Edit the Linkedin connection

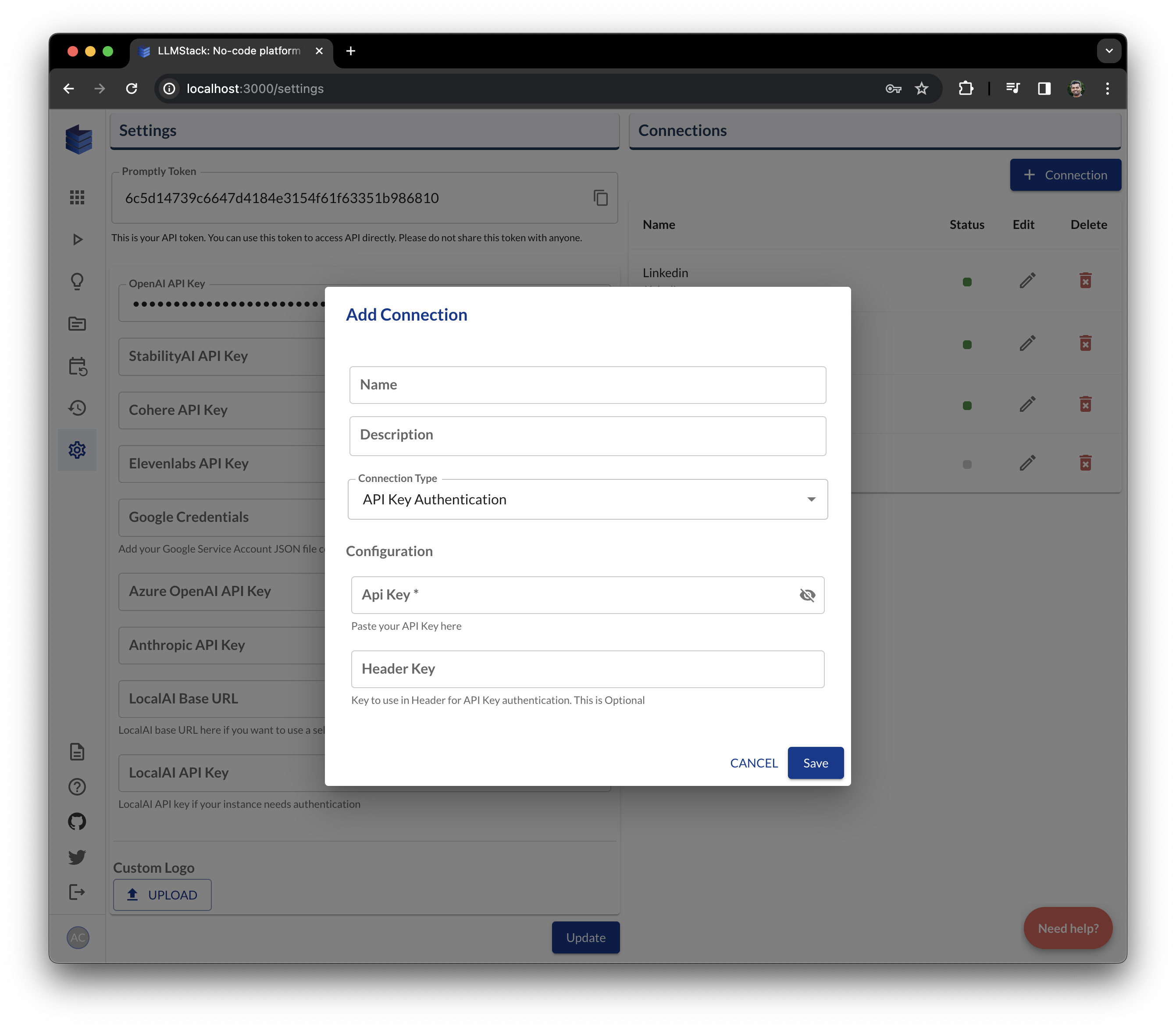click(x=1027, y=281)
